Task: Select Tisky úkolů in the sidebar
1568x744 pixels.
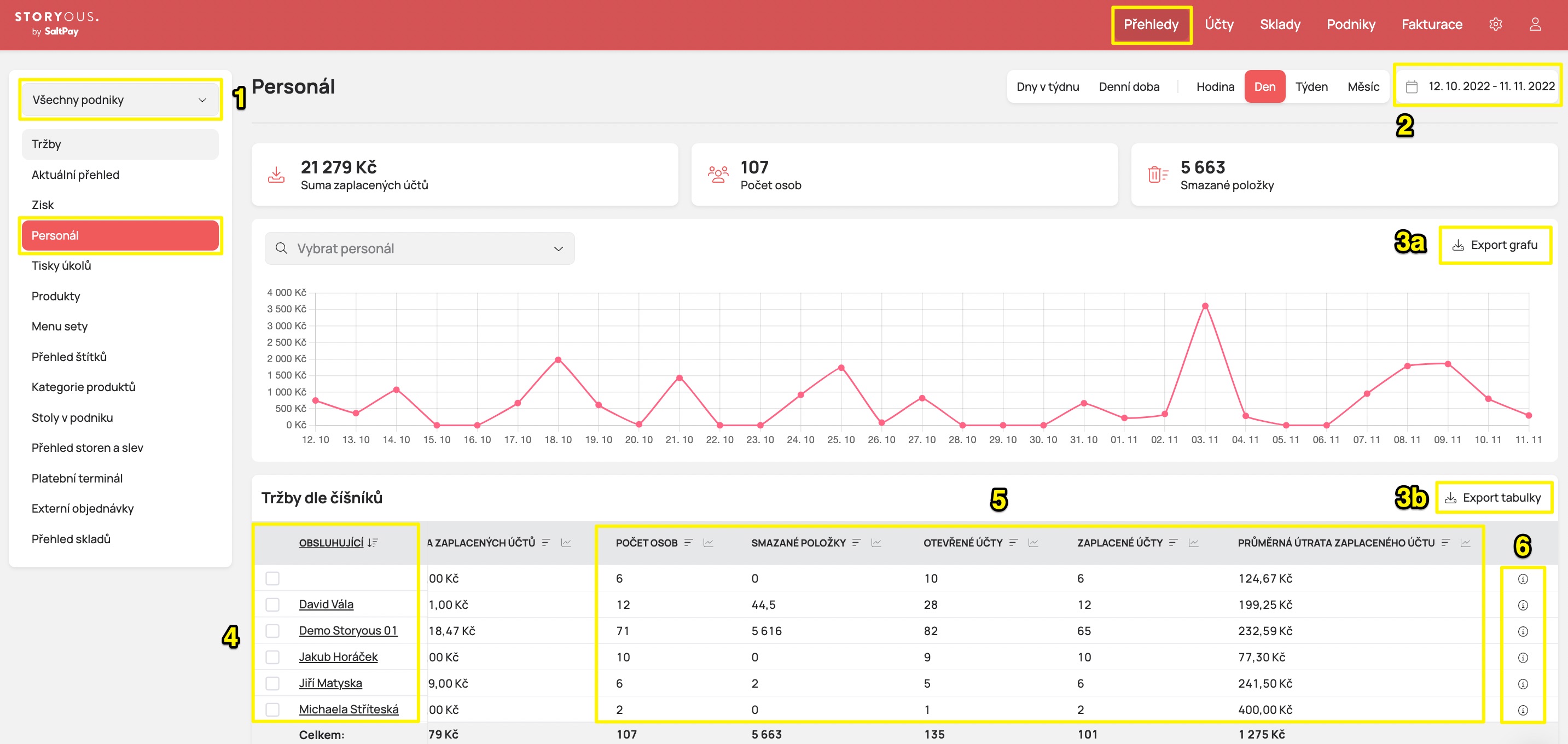Action: click(120, 265)
